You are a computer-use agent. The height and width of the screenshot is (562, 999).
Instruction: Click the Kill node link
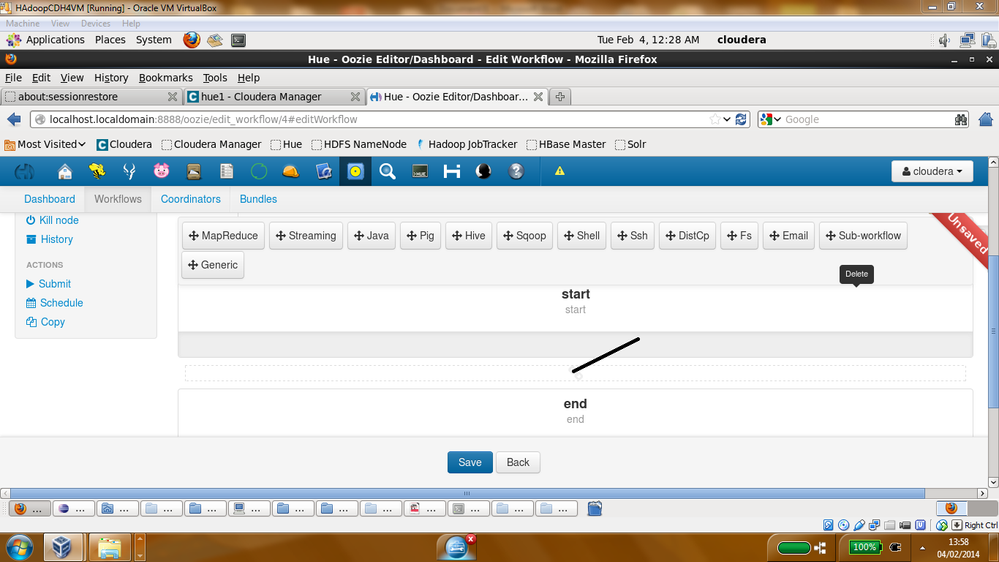click(52, 220)
